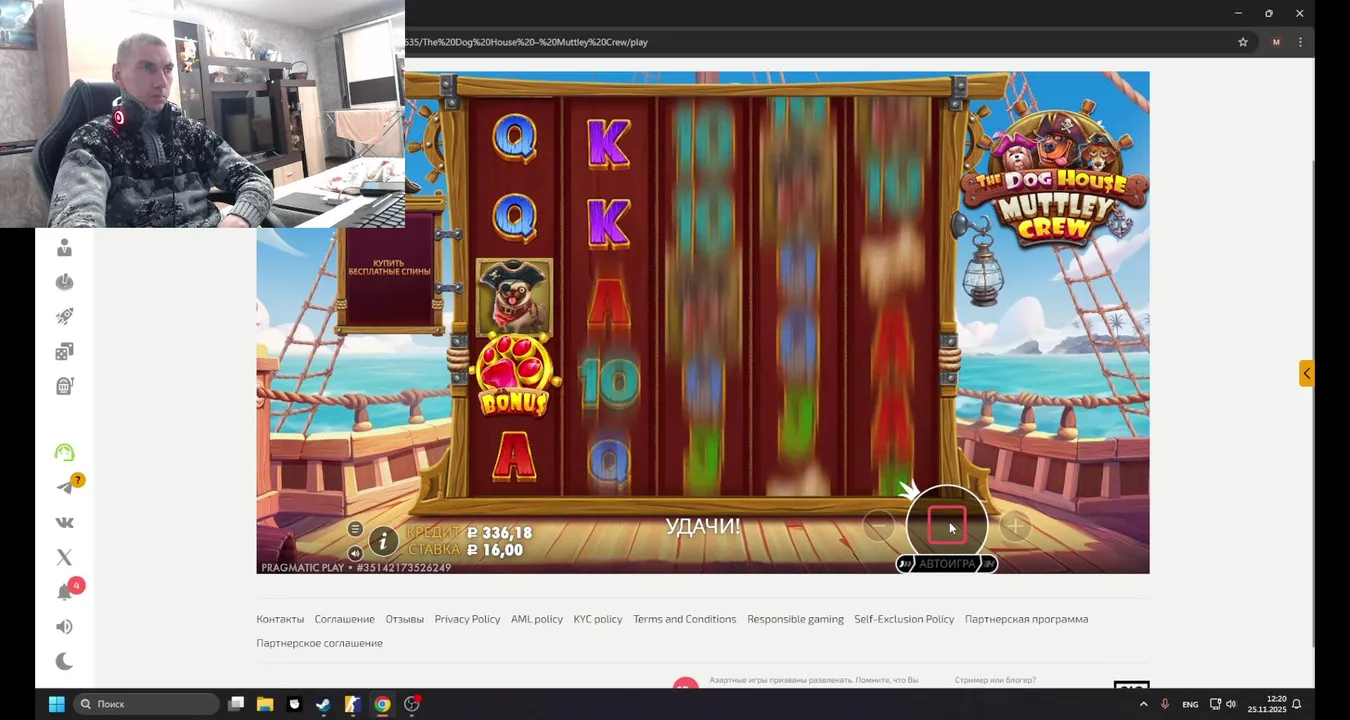Open the rocket games sidebar icon
Screen dimensions: 1350x720
[x=65, y=317]
